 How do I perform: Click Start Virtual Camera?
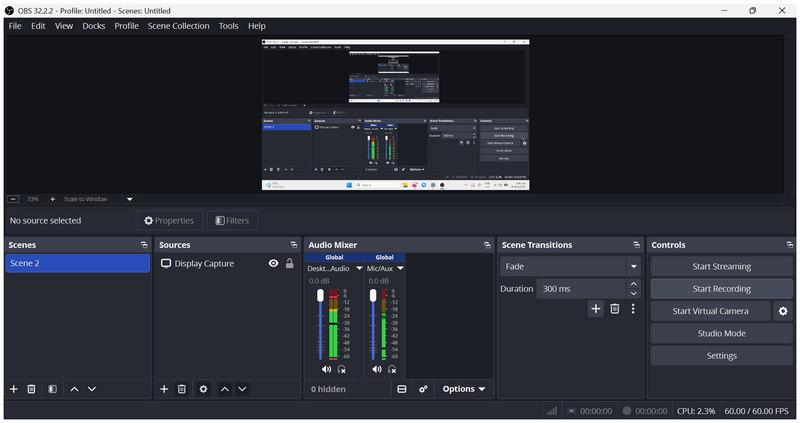[x=710, y=311]
